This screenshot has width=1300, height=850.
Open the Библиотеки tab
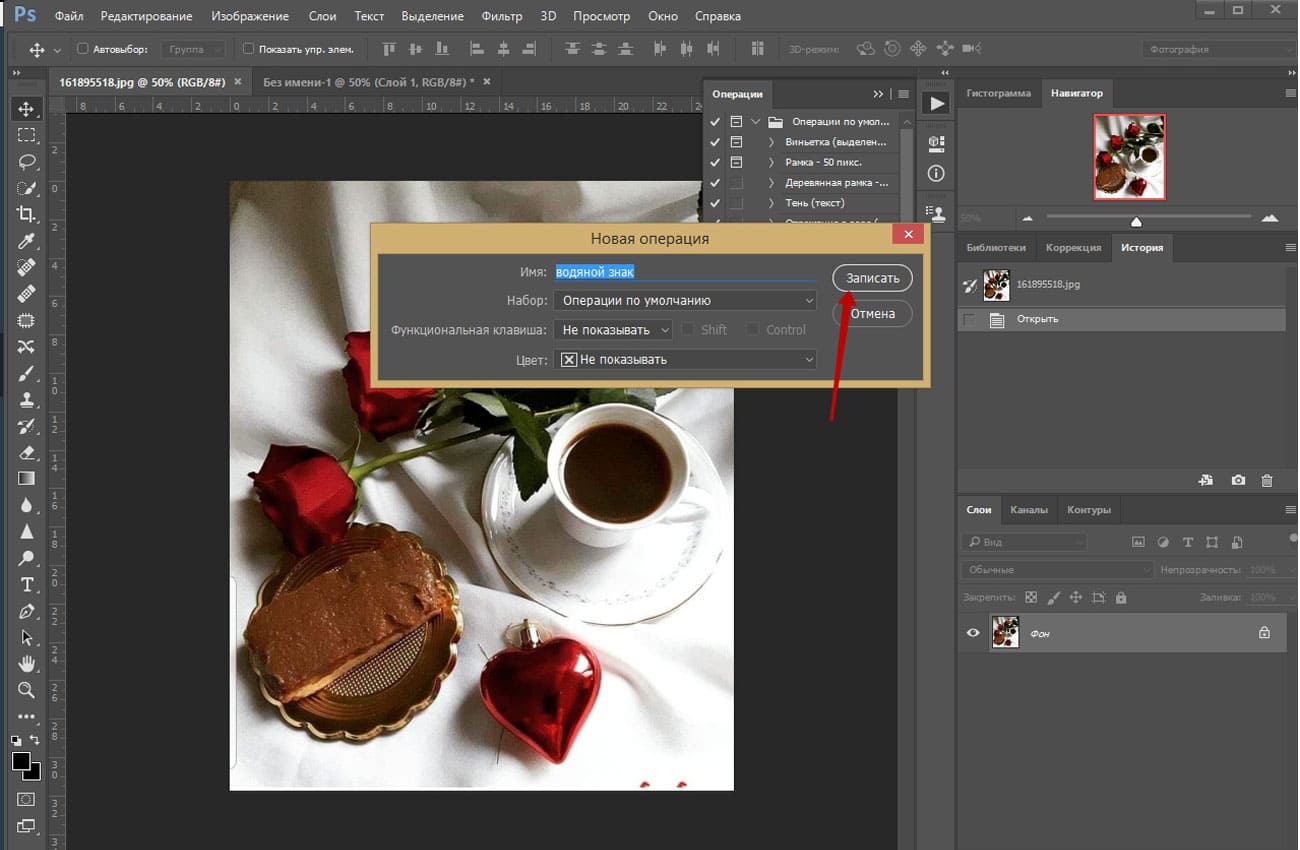[x=997, y=247]
